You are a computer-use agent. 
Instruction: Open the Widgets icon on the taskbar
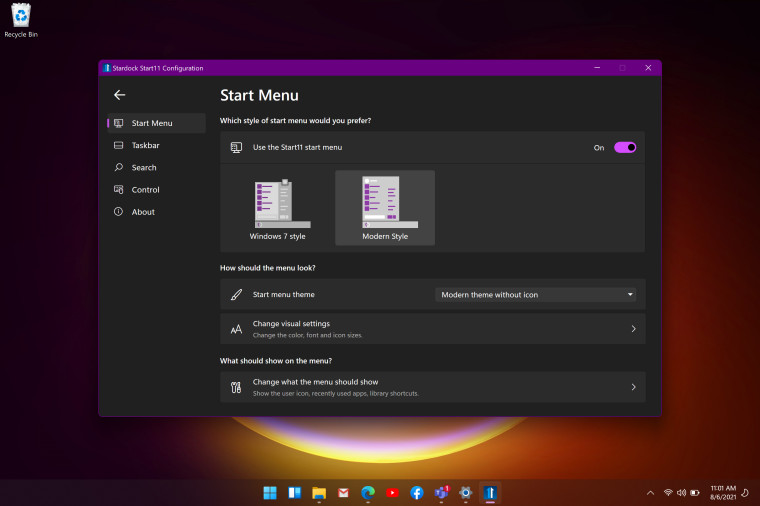(295, 493)
